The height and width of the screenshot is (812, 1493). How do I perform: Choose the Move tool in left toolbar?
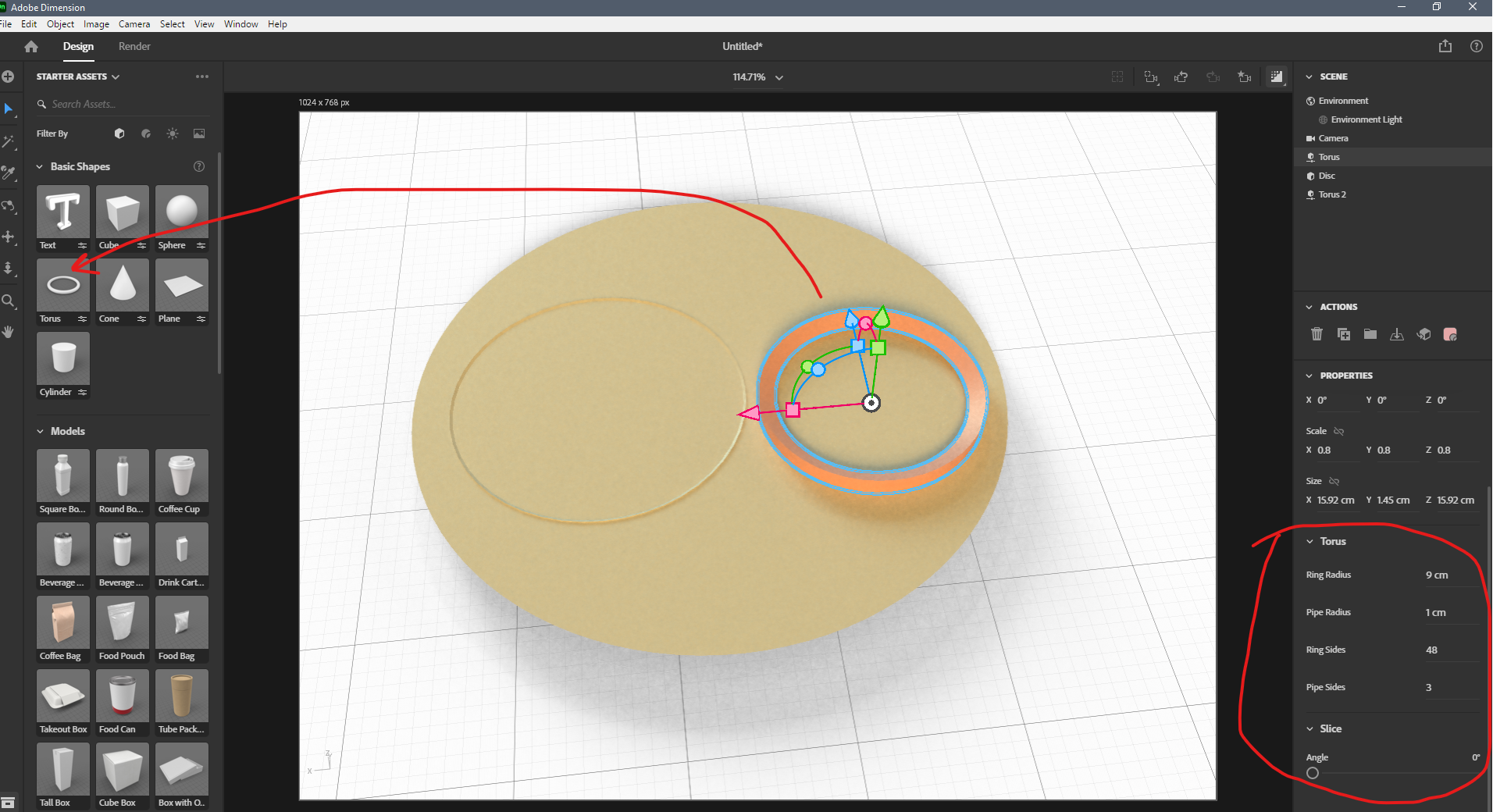[9, 237]
